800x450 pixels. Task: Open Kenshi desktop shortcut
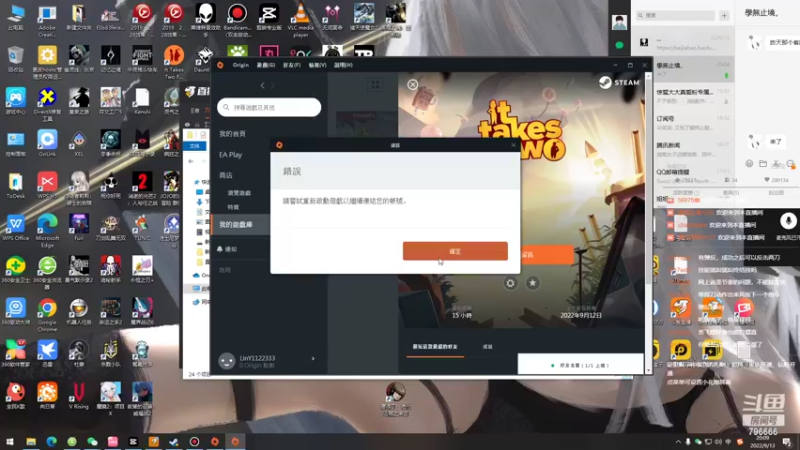(x=142, y=102)
